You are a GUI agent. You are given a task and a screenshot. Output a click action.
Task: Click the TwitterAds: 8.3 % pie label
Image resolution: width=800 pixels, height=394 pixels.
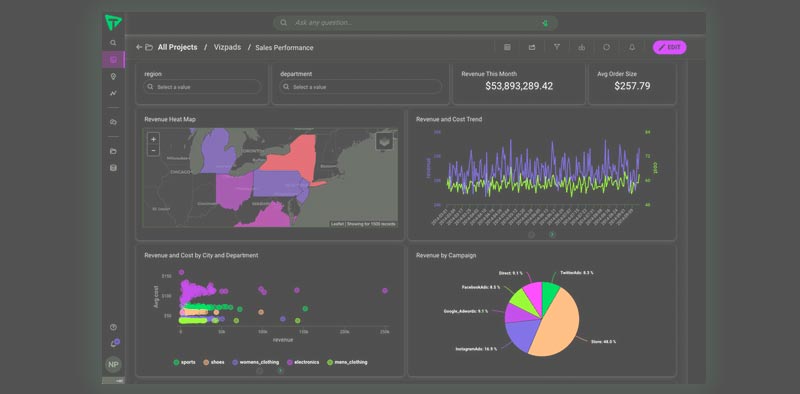[577, 273]
